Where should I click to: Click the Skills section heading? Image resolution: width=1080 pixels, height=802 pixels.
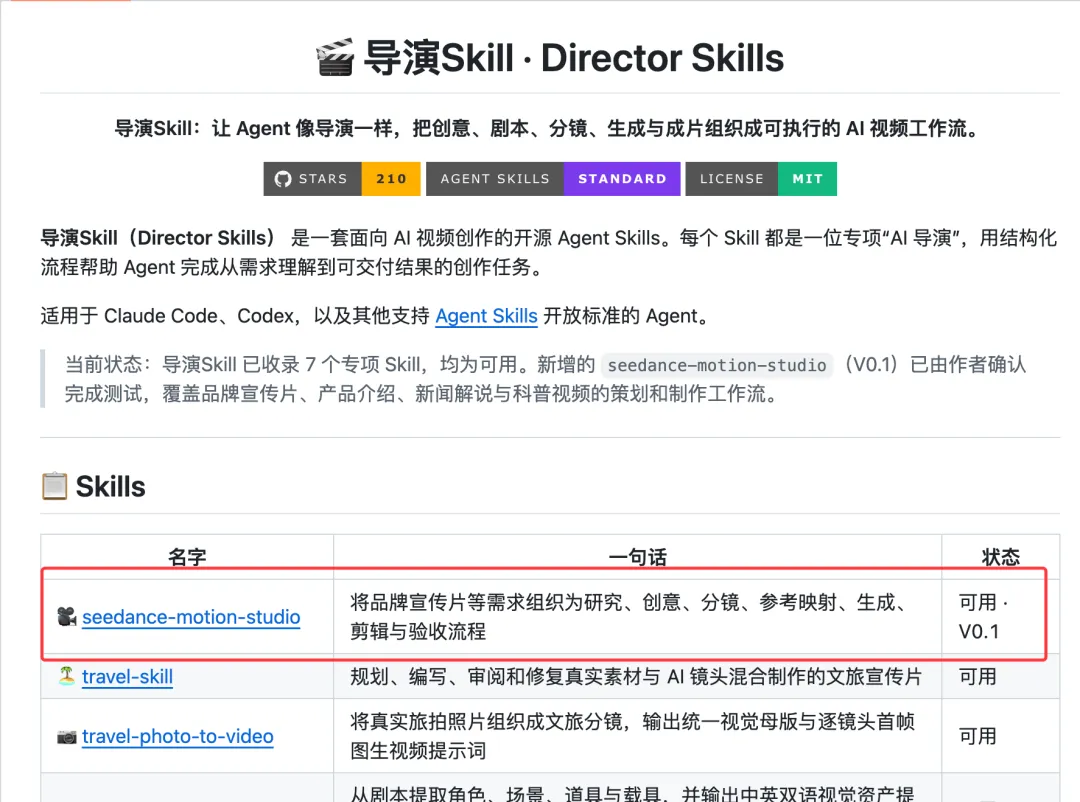tap(110, 486)
